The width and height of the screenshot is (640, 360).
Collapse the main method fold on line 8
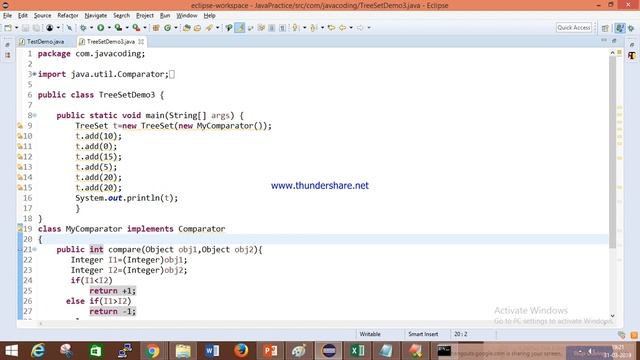coord(35,116)
